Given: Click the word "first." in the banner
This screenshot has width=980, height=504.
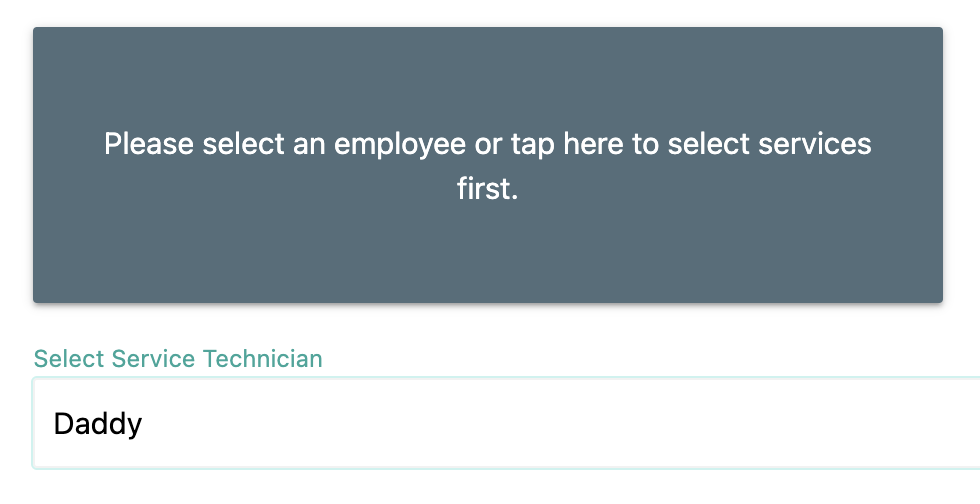Looking at the screenshot, I should tap(488, 189).
